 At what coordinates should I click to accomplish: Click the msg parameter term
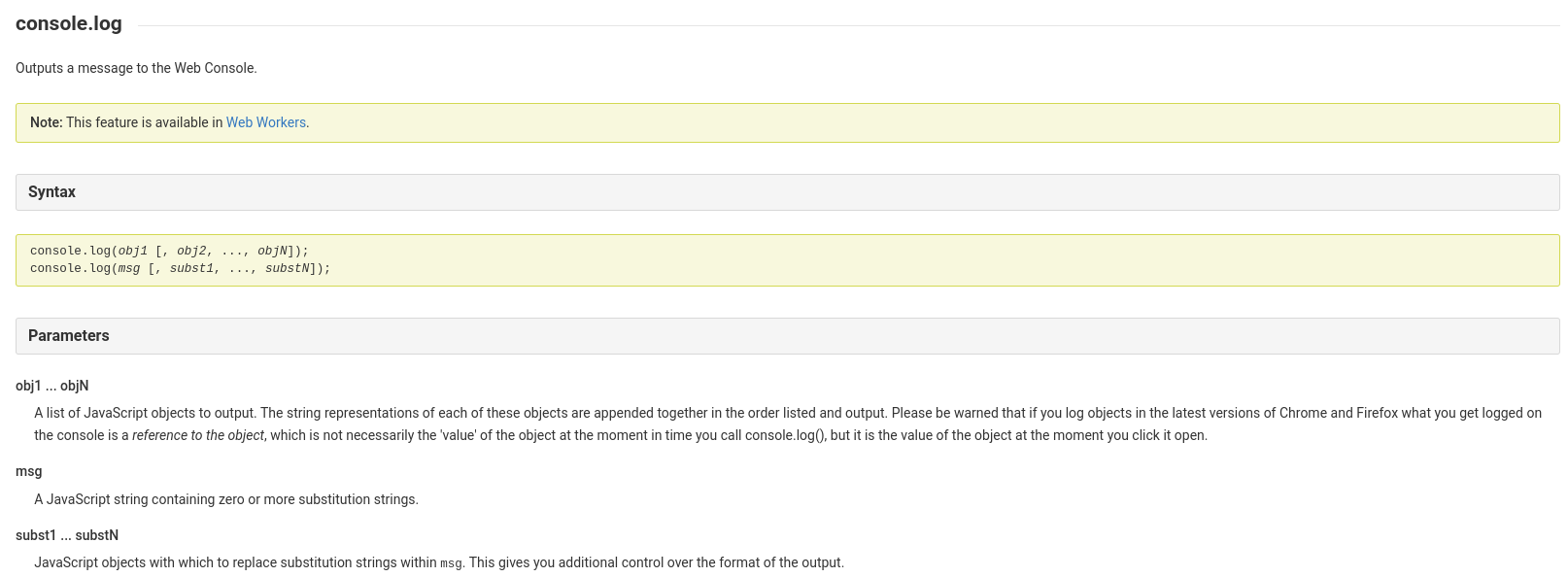pos(28,471)
